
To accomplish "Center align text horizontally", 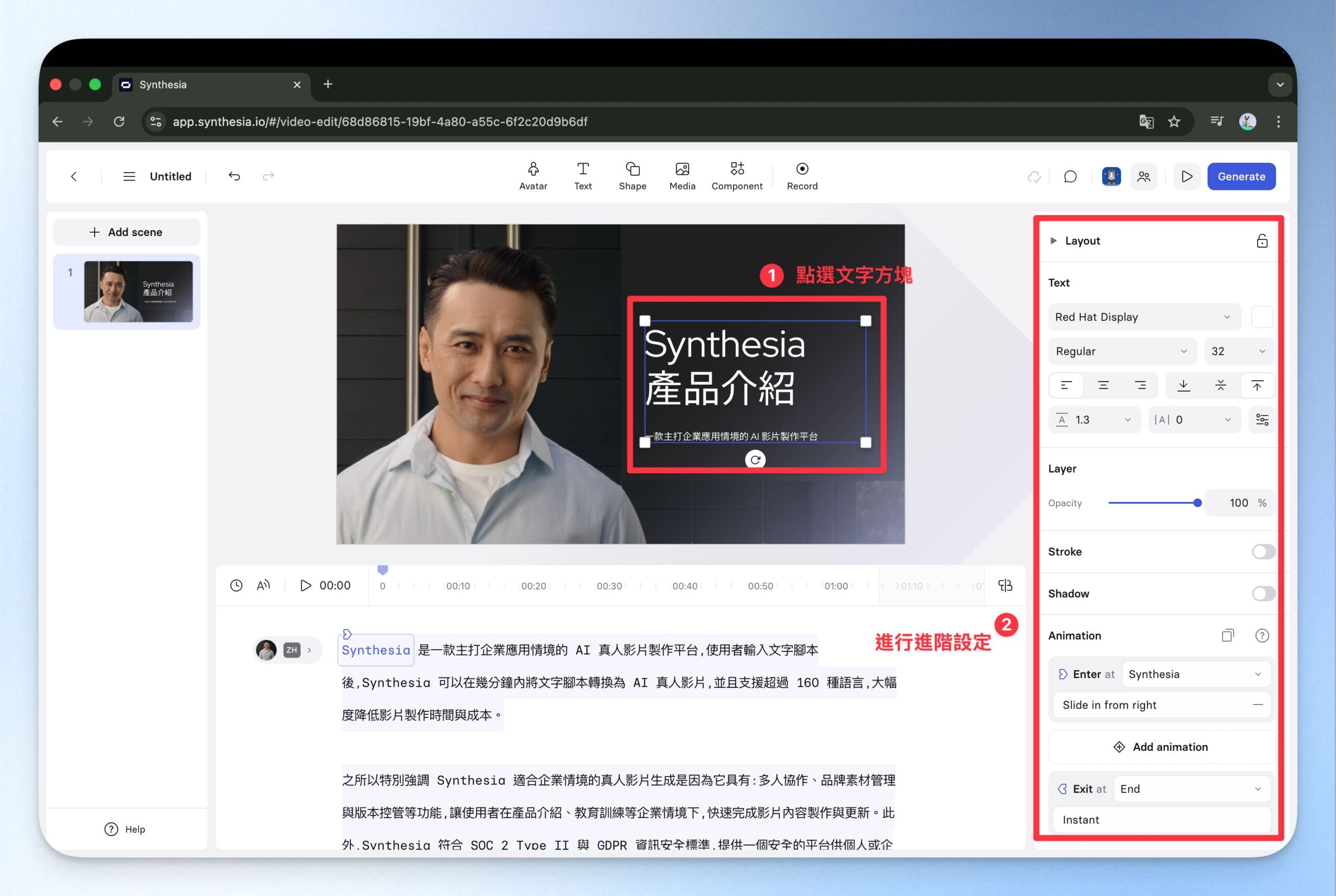I will [1103, 386].
